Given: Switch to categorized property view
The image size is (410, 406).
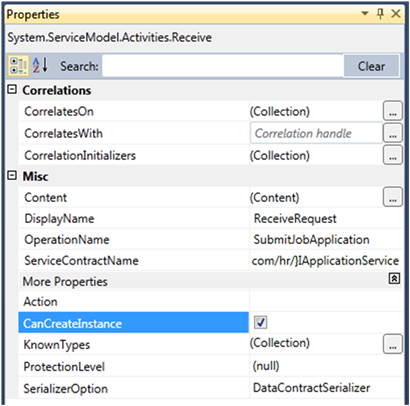Looking at the screenshot, I should tap(18, 66).
